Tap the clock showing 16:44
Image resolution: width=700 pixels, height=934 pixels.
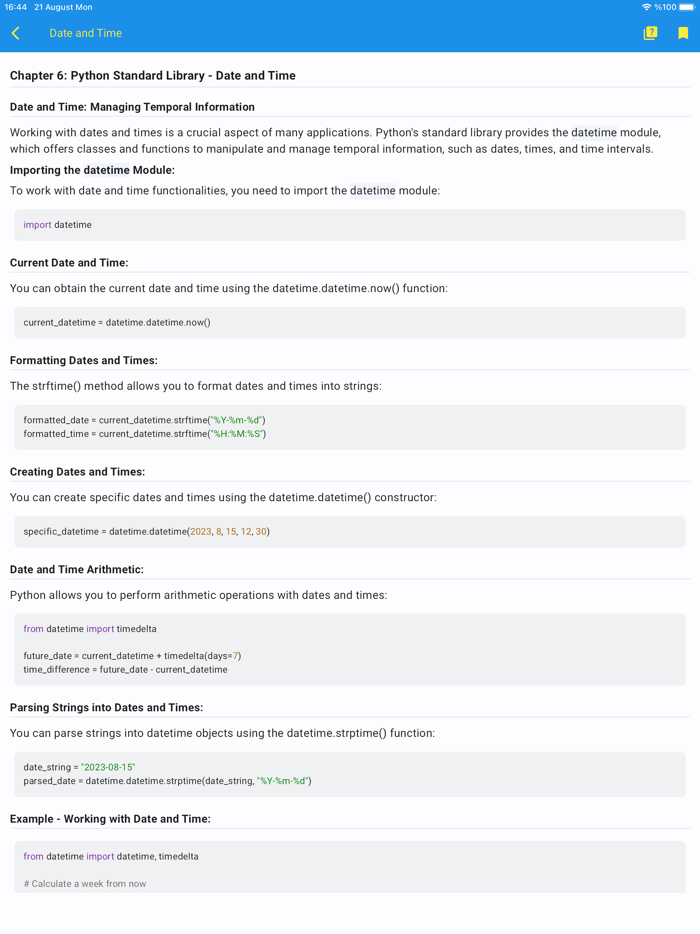click(16, 7)
